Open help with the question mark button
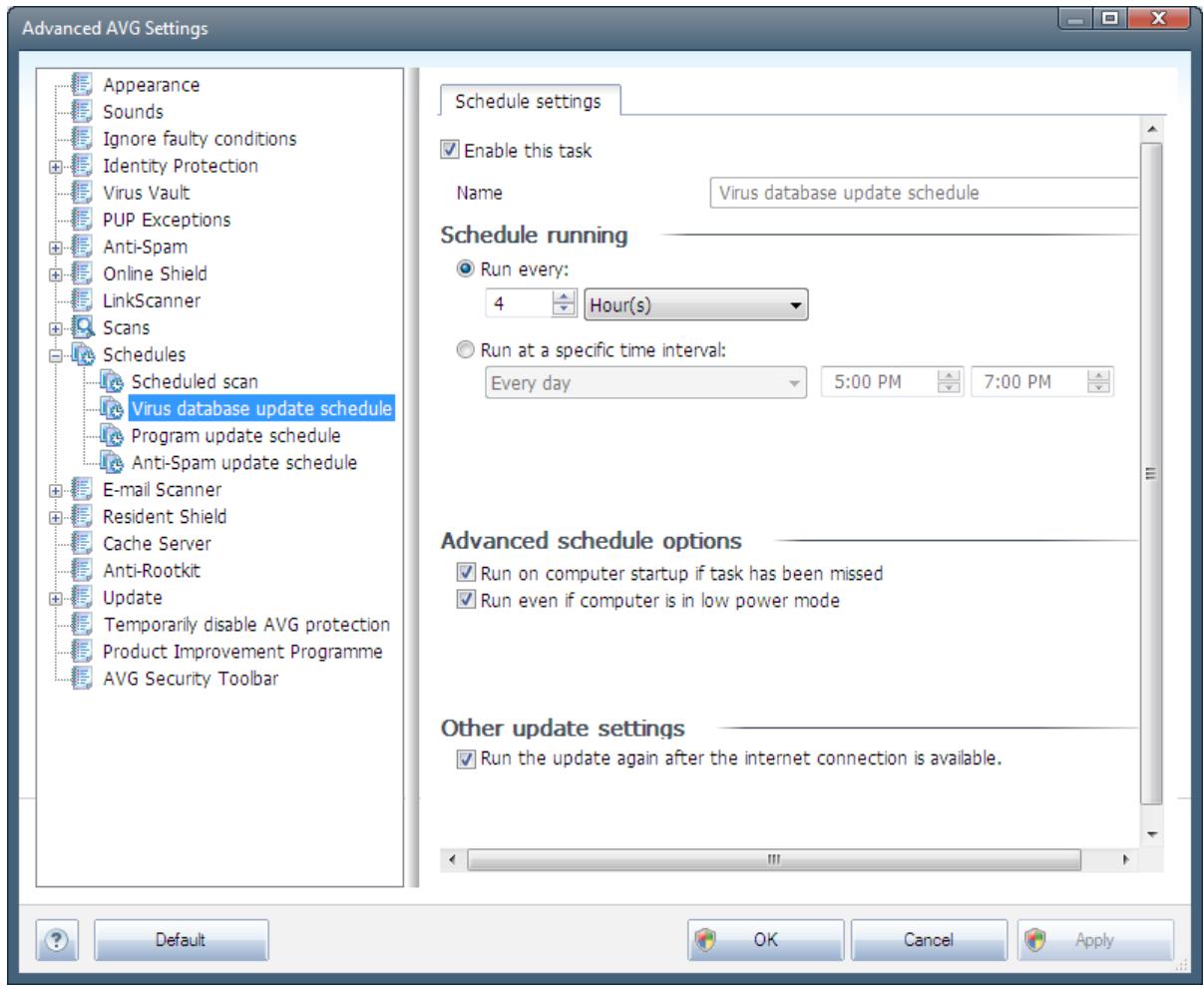Viewport: 1204px width, 991px height. click(x=56, y=939)
